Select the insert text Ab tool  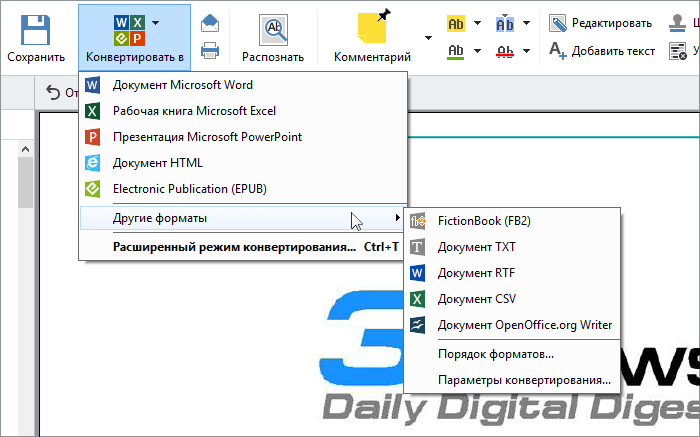[505, 24]
